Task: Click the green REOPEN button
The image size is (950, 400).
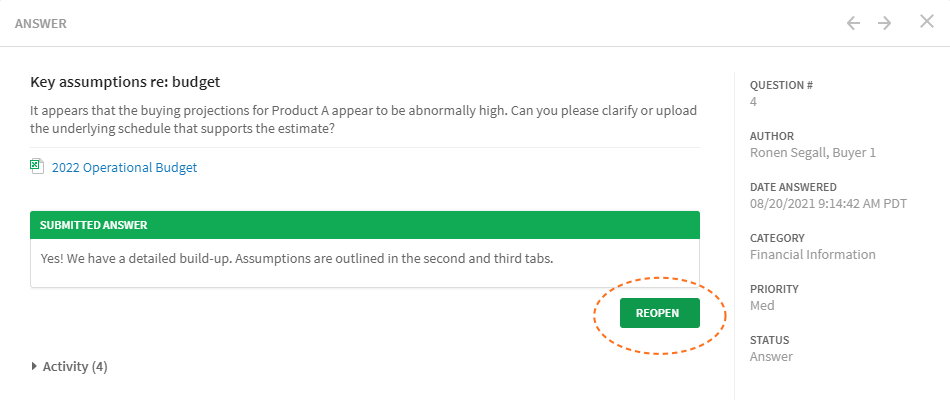Action: 659,313
